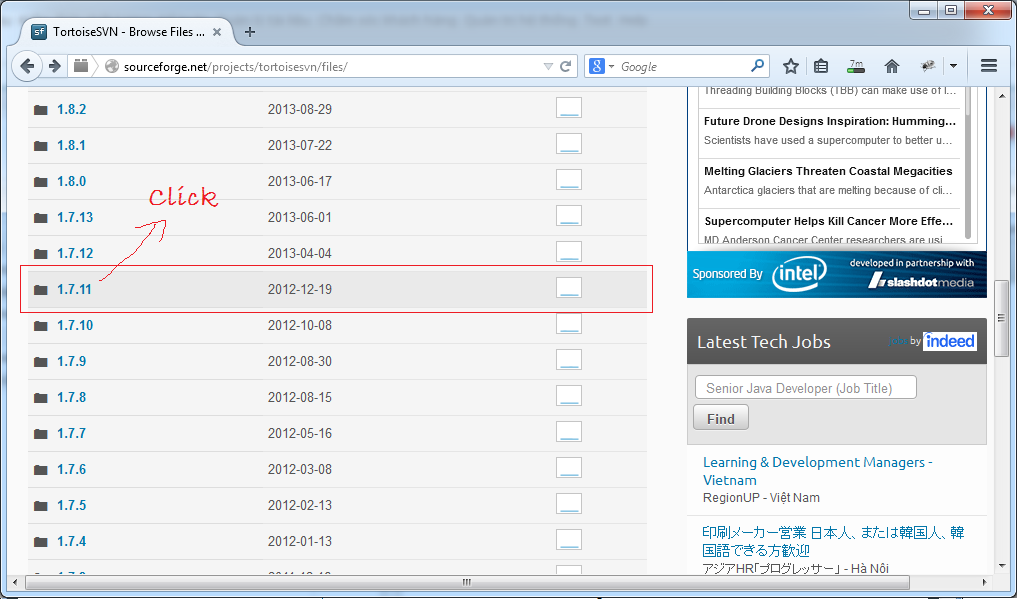Viewport: 1017px width, 599px height.
Task: Expand the URL history dropdown arrow
Action: click(x=548, y=66)
